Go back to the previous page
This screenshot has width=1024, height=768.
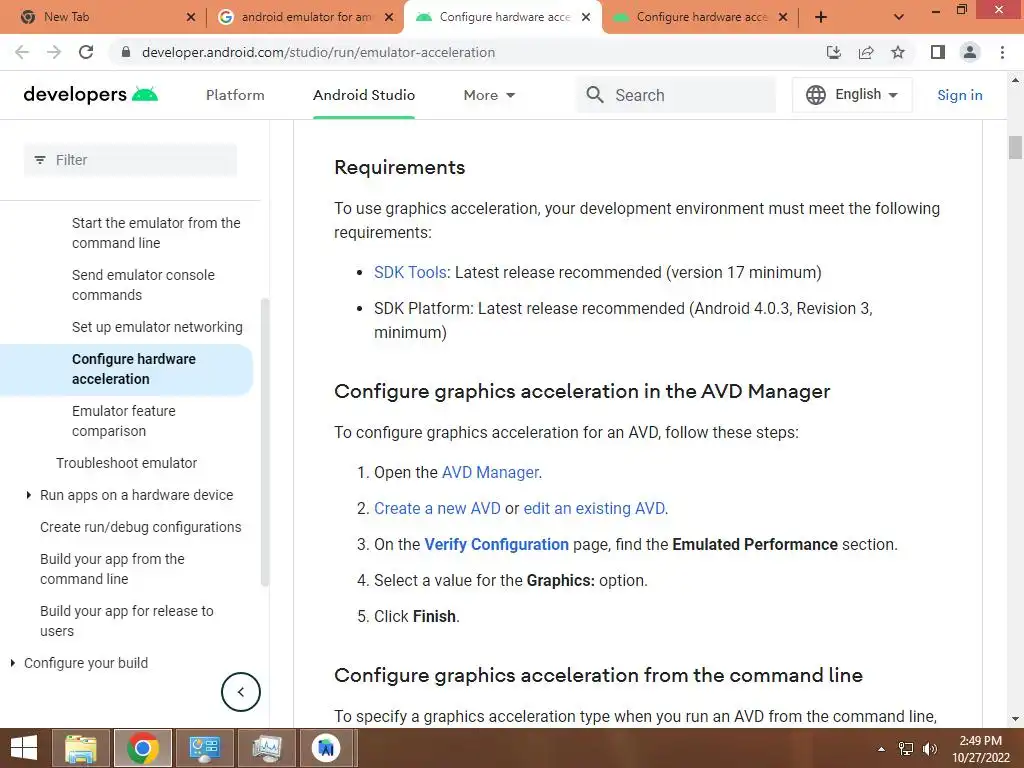pyautogui.click(x=22, y=52)
